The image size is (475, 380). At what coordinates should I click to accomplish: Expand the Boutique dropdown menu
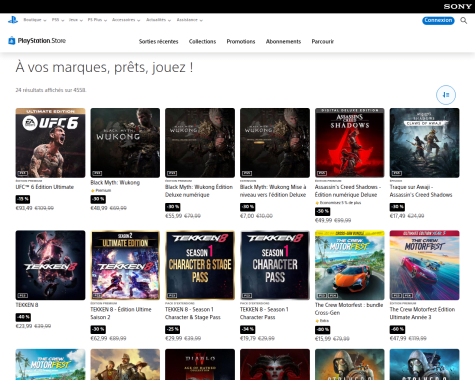coord(35,20)
